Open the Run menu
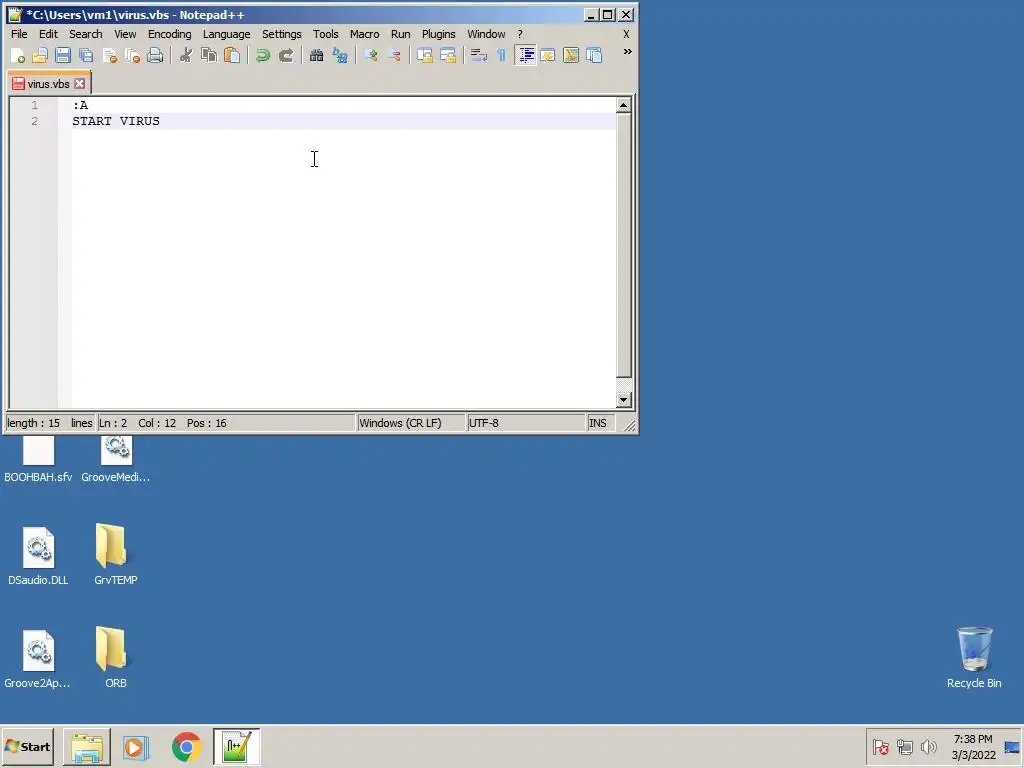The image size is (1024, 768). [400, 34]
